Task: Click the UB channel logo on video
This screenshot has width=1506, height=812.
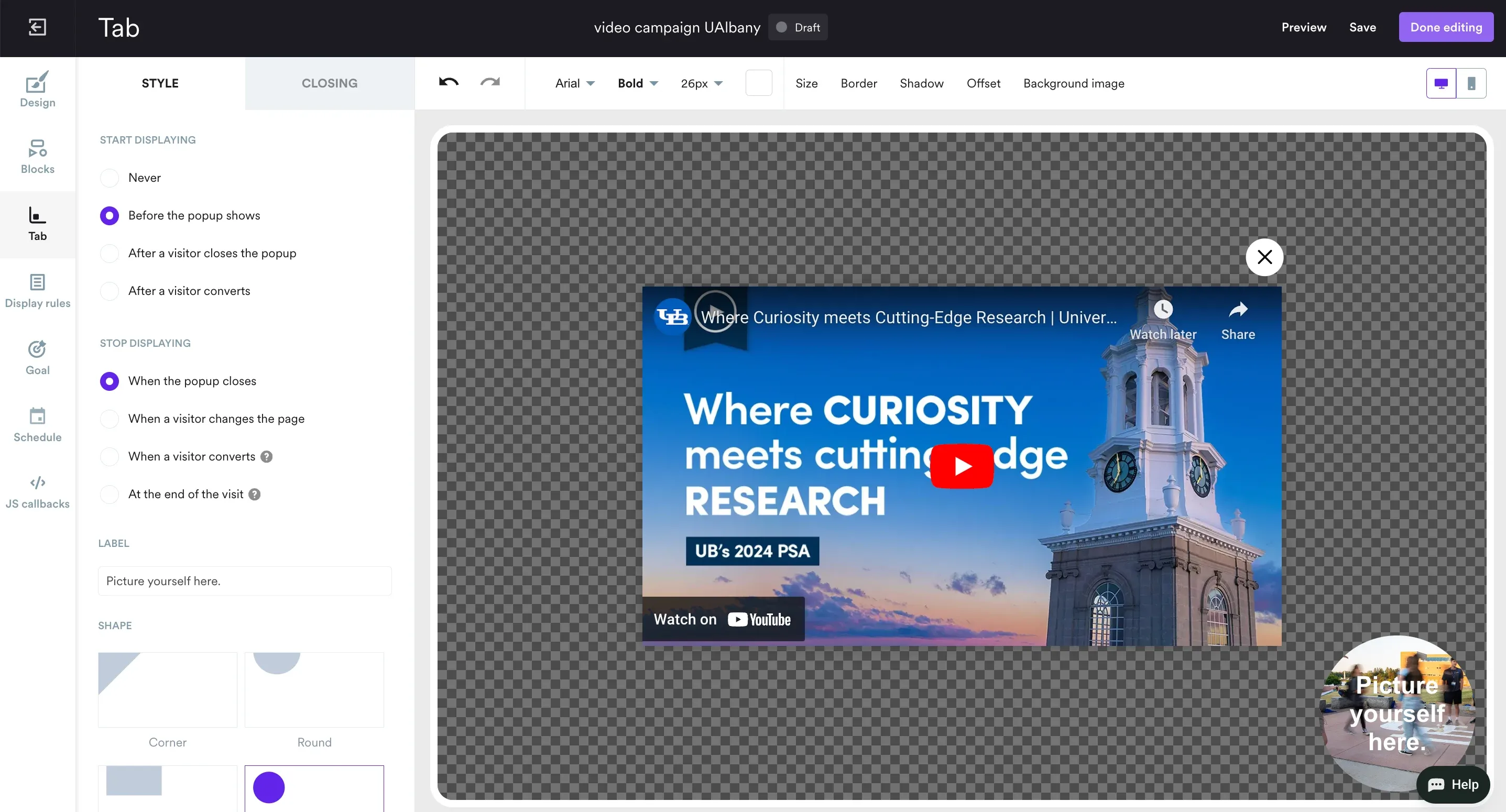Action: click(672, 316)
